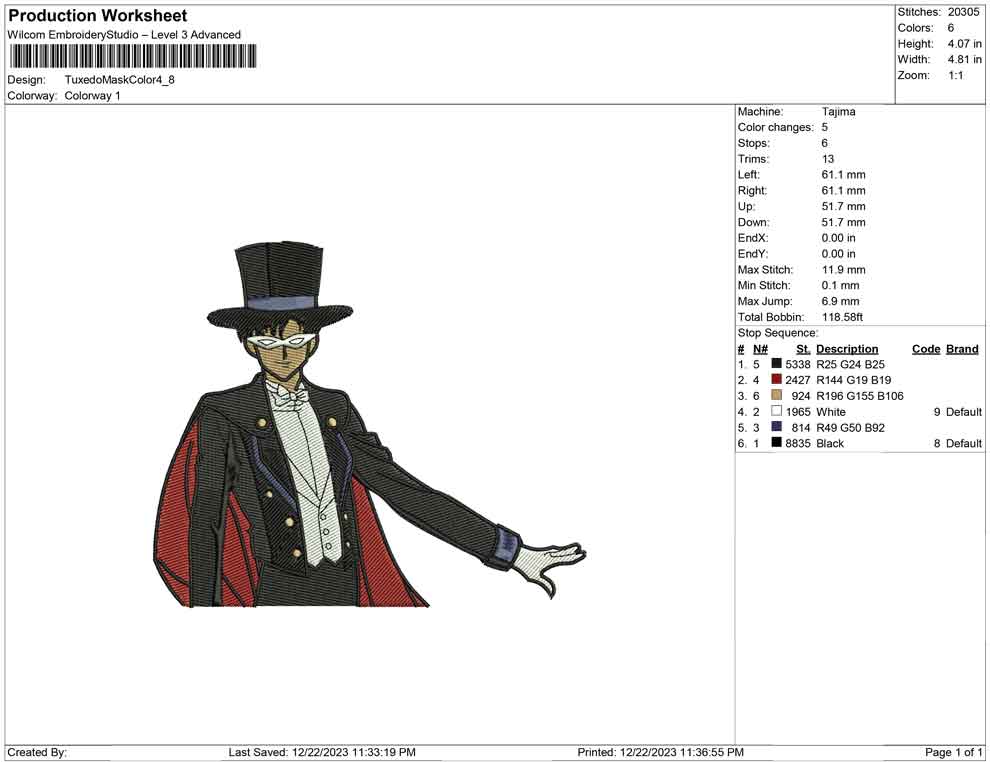Click stitch count '8835' in the Black row
990x762 pixels.
[x=797, y=443]
